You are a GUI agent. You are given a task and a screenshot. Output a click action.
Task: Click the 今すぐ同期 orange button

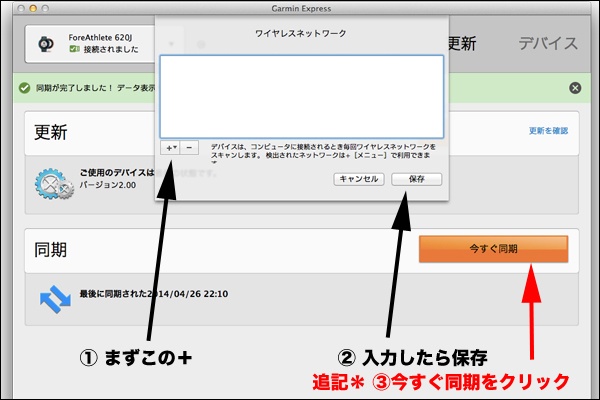[x=493, y=249]
